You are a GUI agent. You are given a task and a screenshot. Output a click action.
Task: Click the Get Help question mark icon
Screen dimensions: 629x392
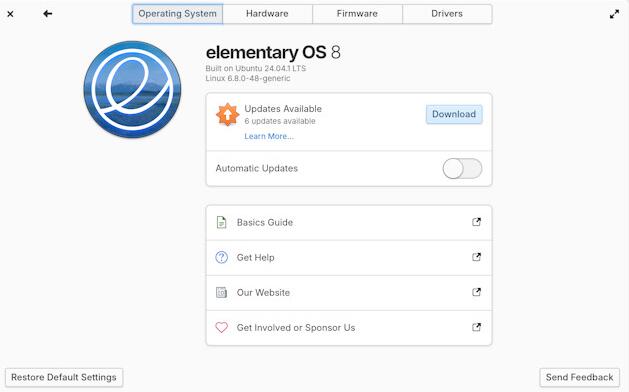[221, 257]
